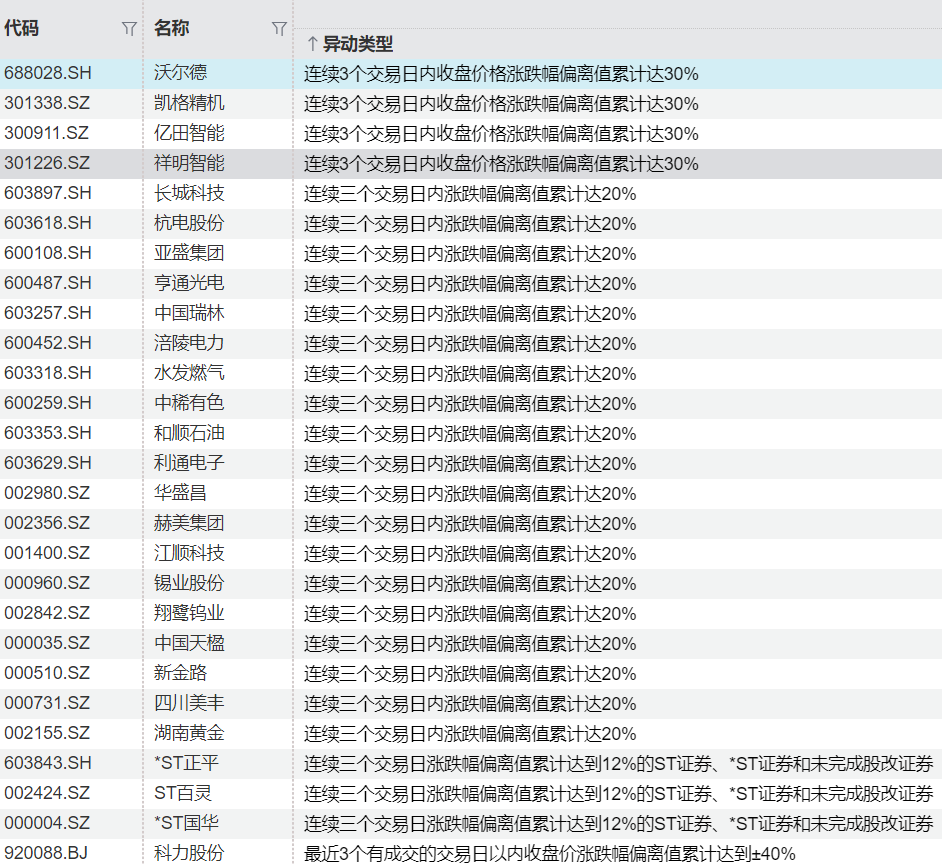Click stock name 湖南黄金
The image size is (942, 864).
pyautogui.click(x=189, y=733)
